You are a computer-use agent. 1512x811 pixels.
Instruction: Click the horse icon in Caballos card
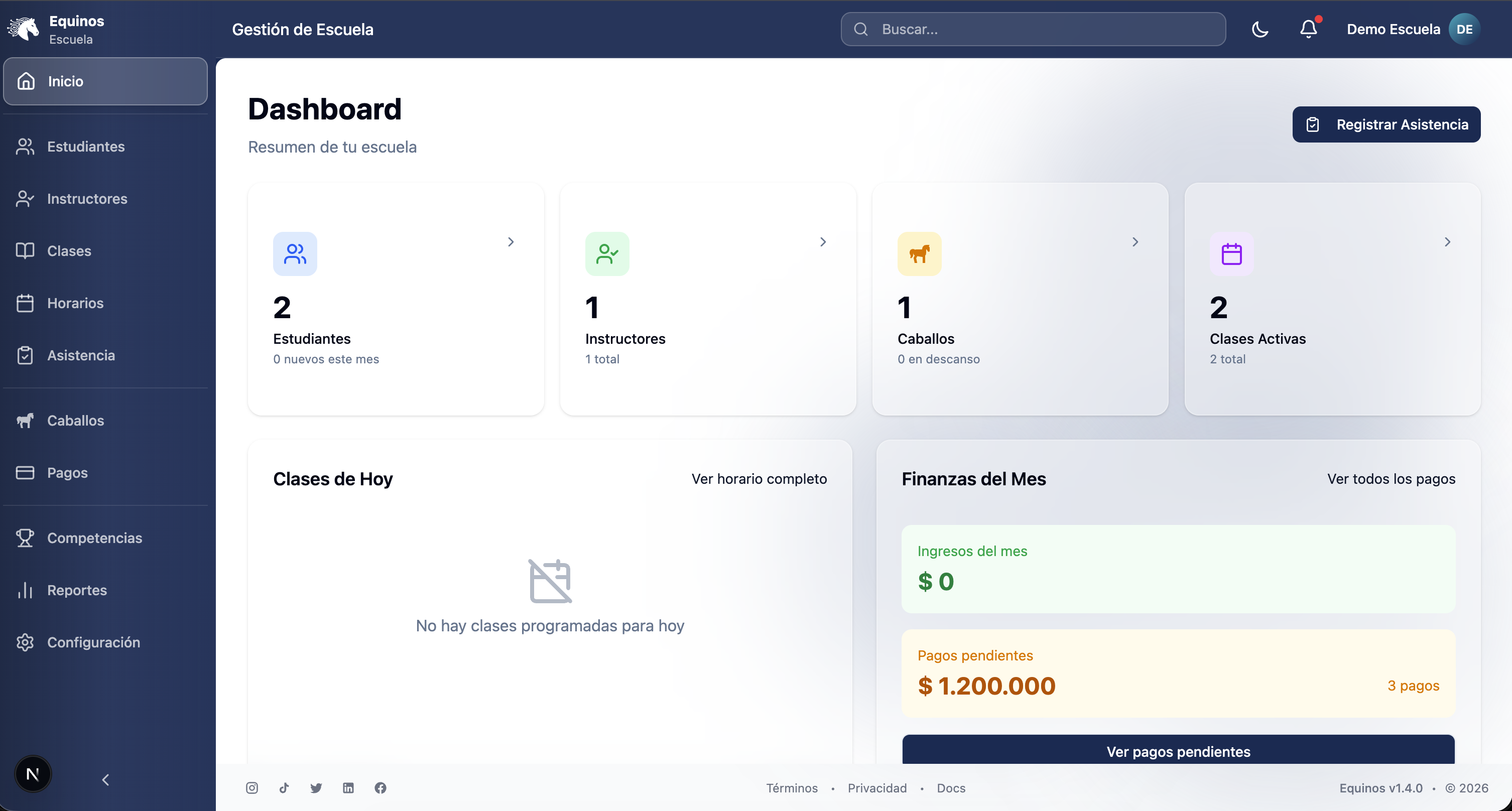(x=919, y=254)
